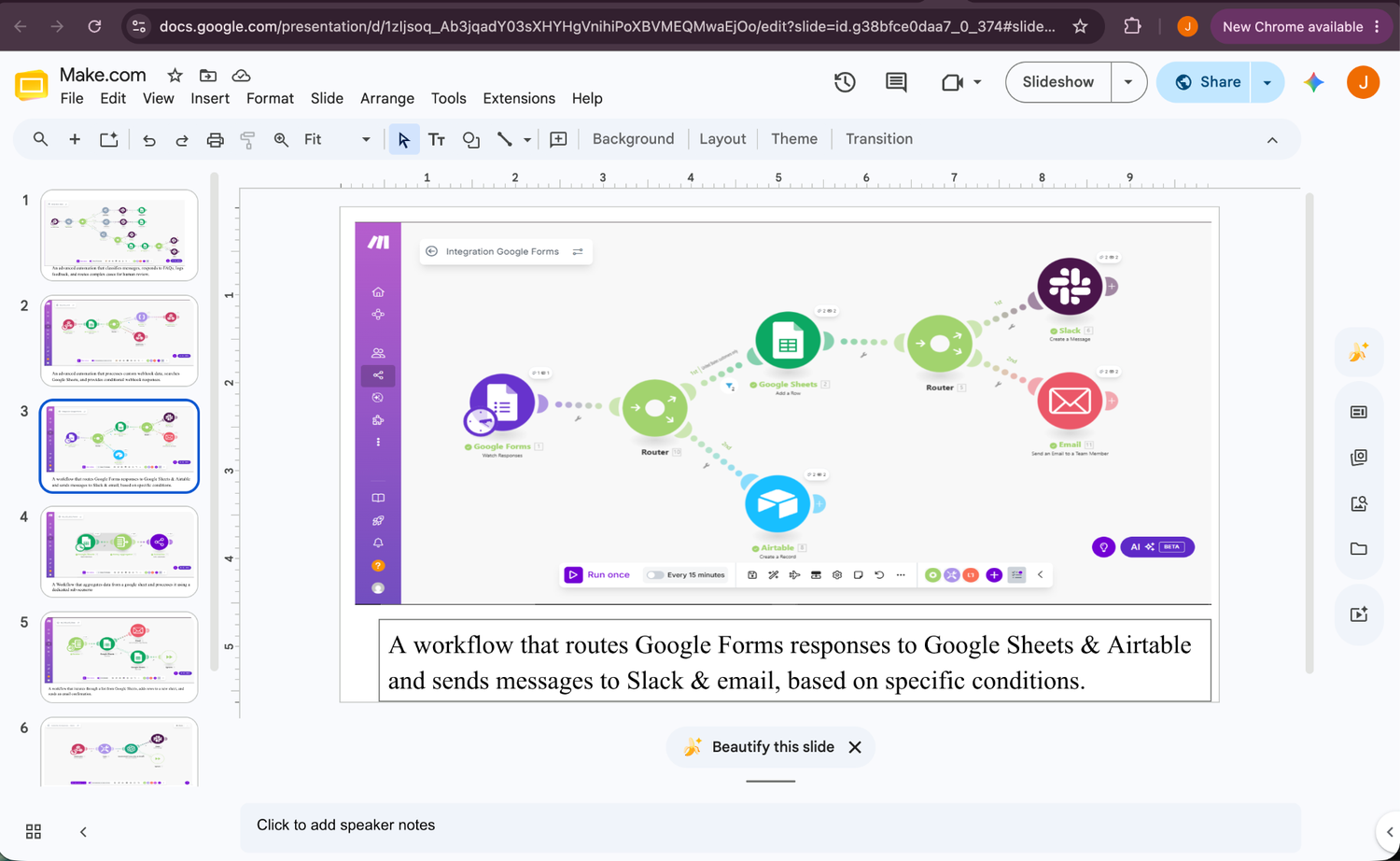The height and width of the screenshot is (861, 1400).
Task: Click the Background button
Action: 633,139
